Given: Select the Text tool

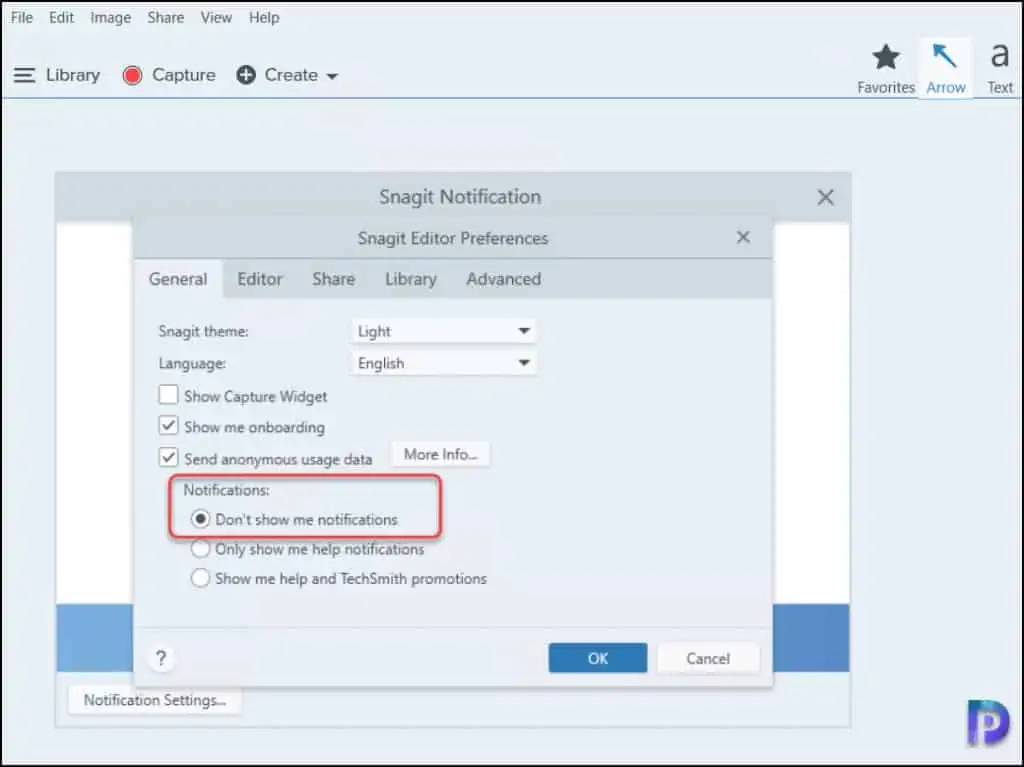Looking at the screenshot, I should pyautogui.click(x=999, y=69).
